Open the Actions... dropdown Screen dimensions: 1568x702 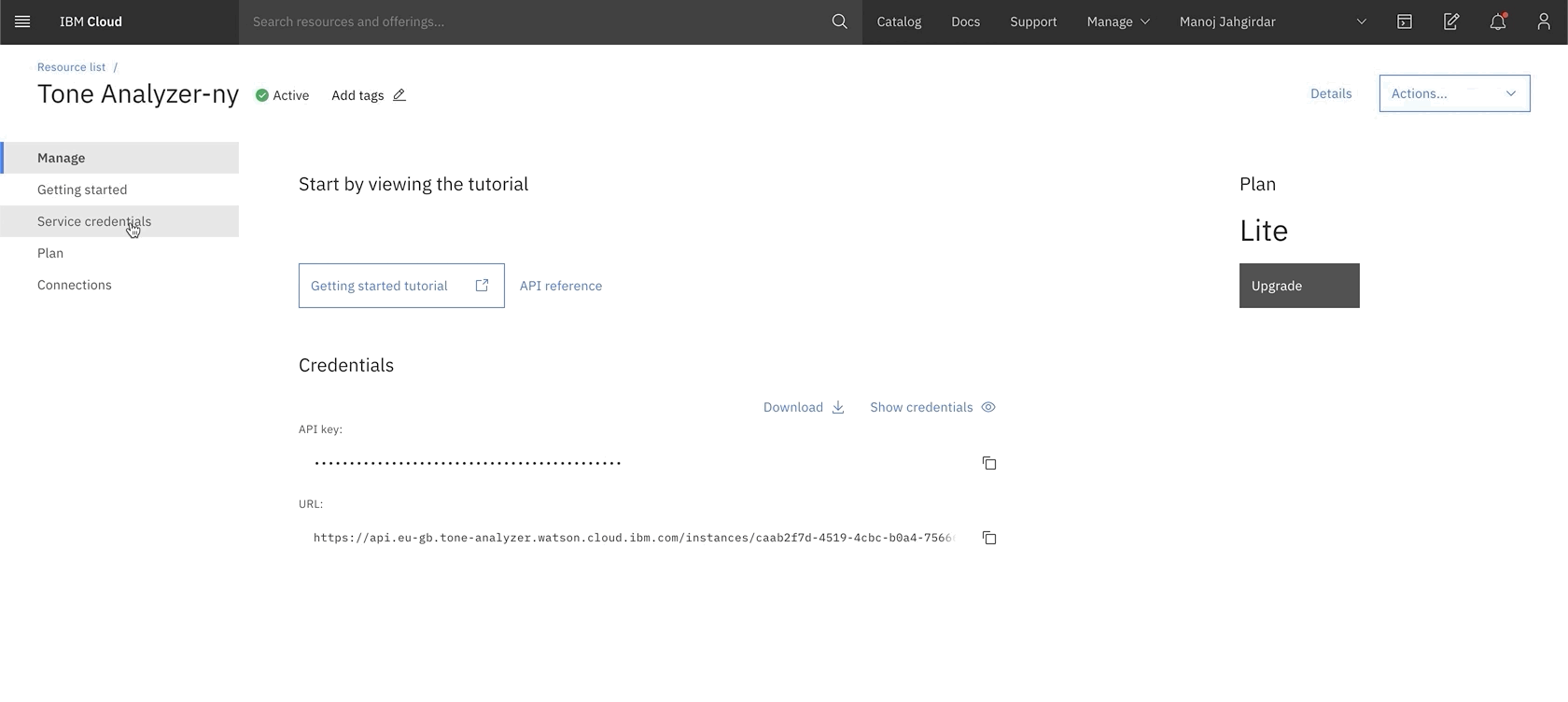click(1454, 93)
